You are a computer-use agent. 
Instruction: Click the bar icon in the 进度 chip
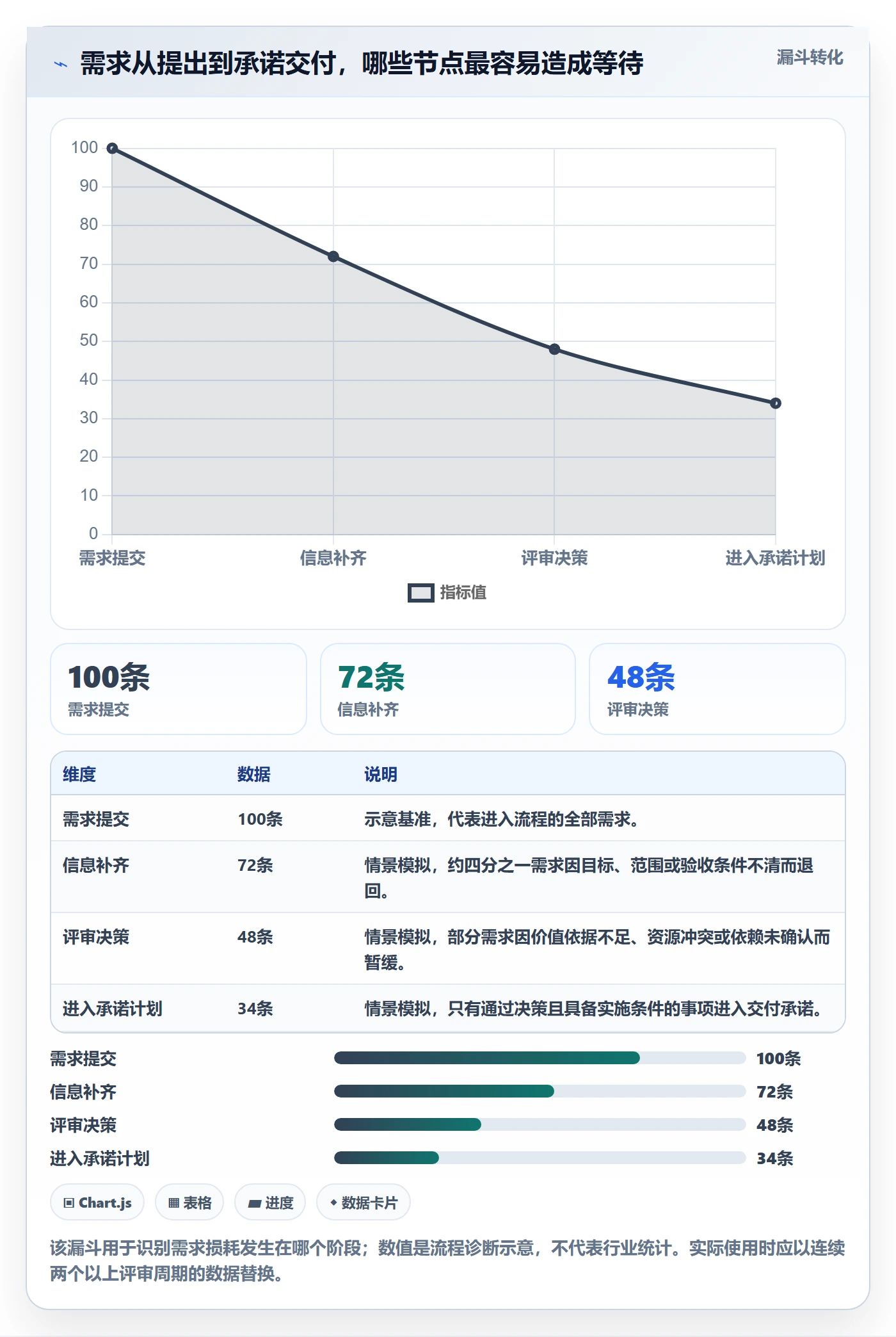pyautogui.click(x=255, y=1204)
